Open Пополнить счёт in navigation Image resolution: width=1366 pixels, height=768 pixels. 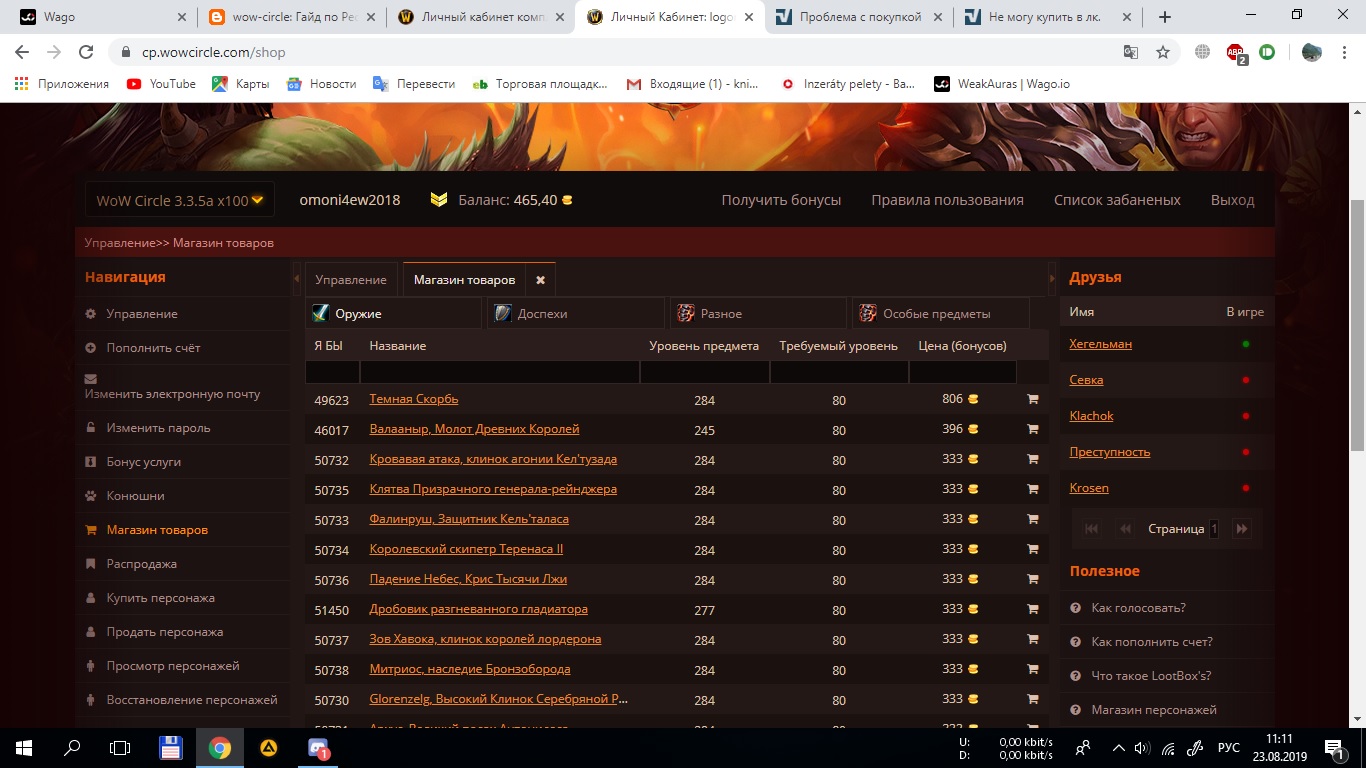pyautogui.click(x=153, y=348)
